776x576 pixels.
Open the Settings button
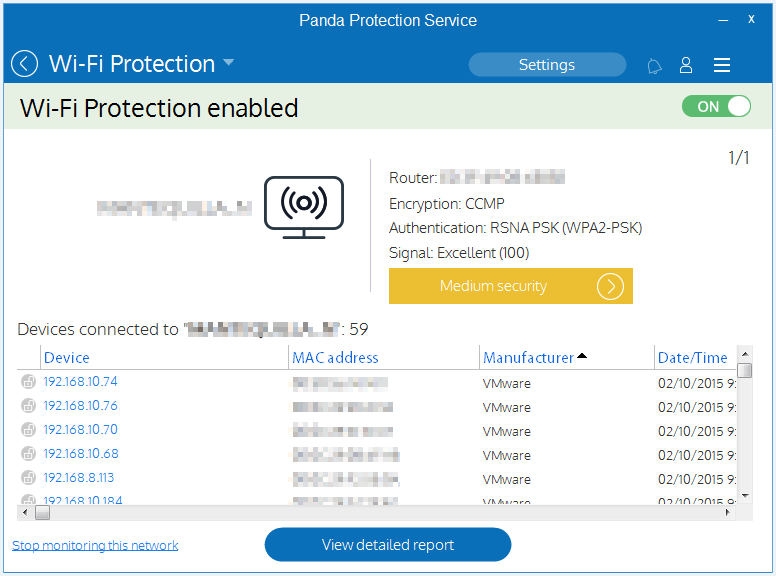pos(547,65)
